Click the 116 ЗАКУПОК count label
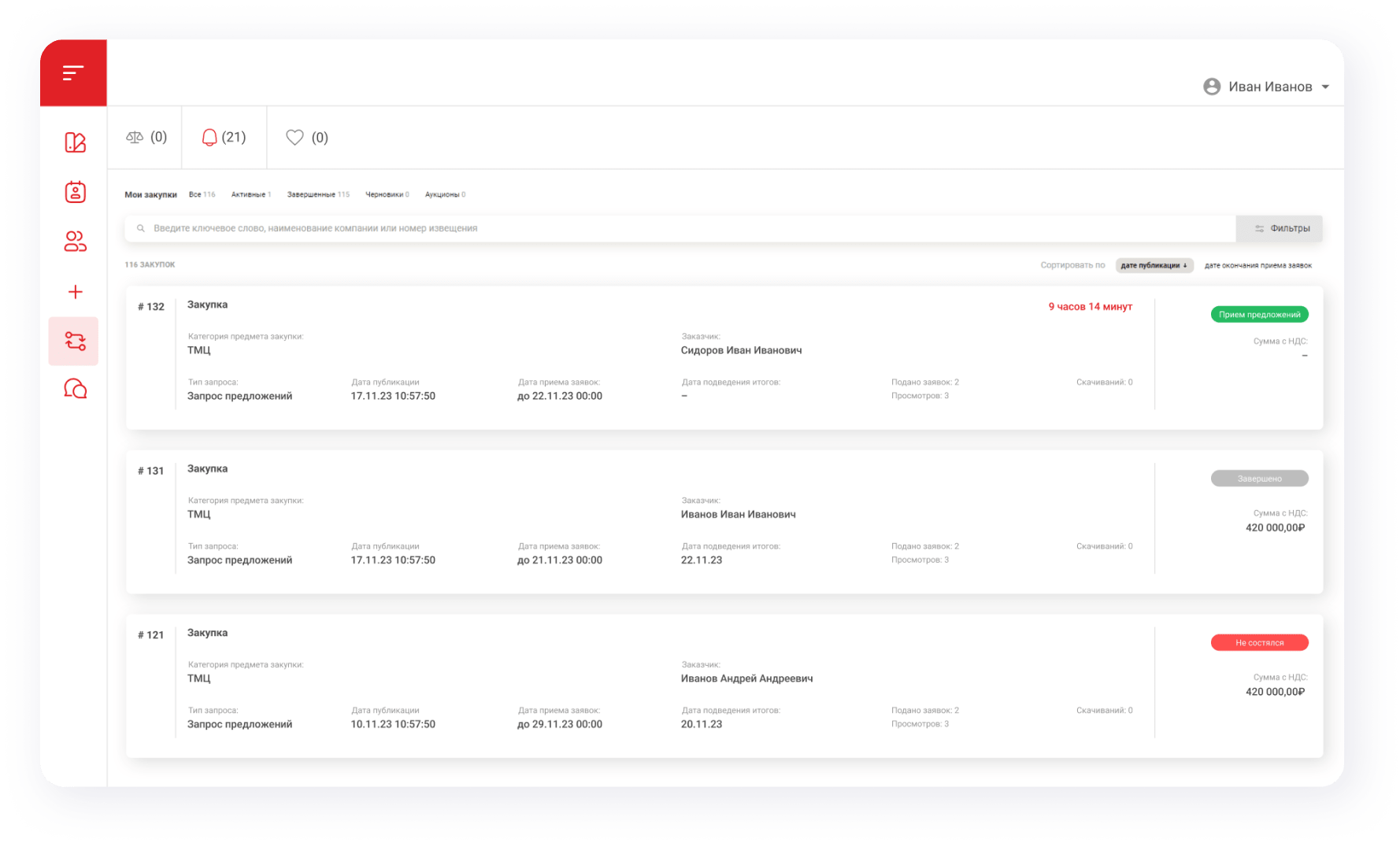Image resolution: width=1400 pixels, height=843 pixels. point(150,264)
